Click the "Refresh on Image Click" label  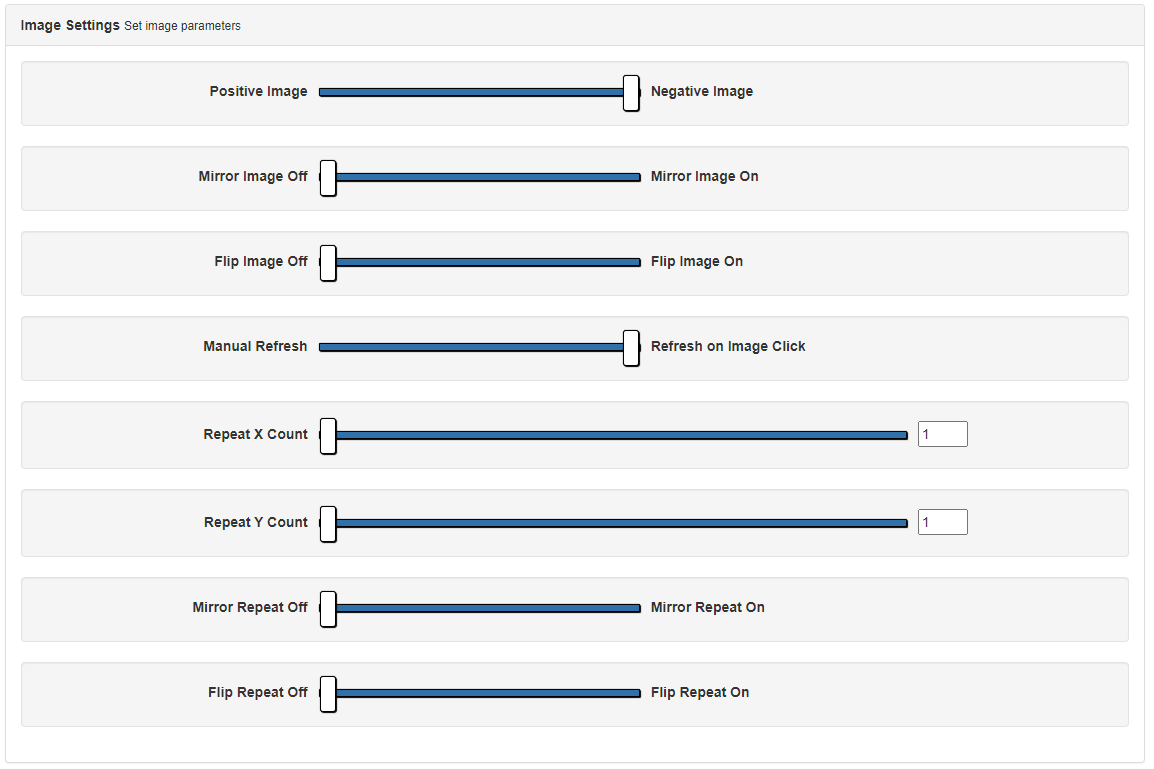[728, 346]
